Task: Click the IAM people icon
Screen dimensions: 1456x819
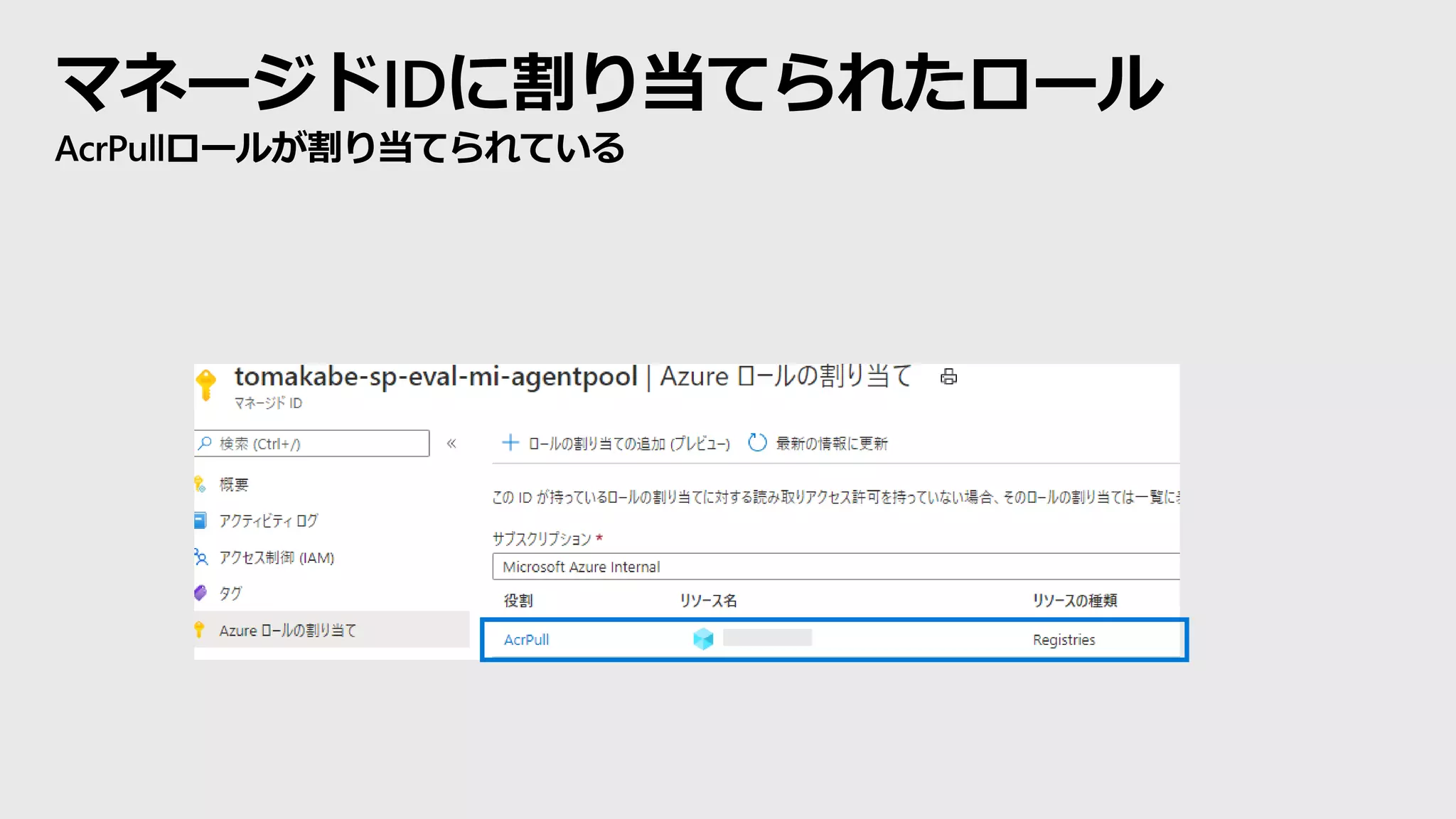Action: (201, 557)
